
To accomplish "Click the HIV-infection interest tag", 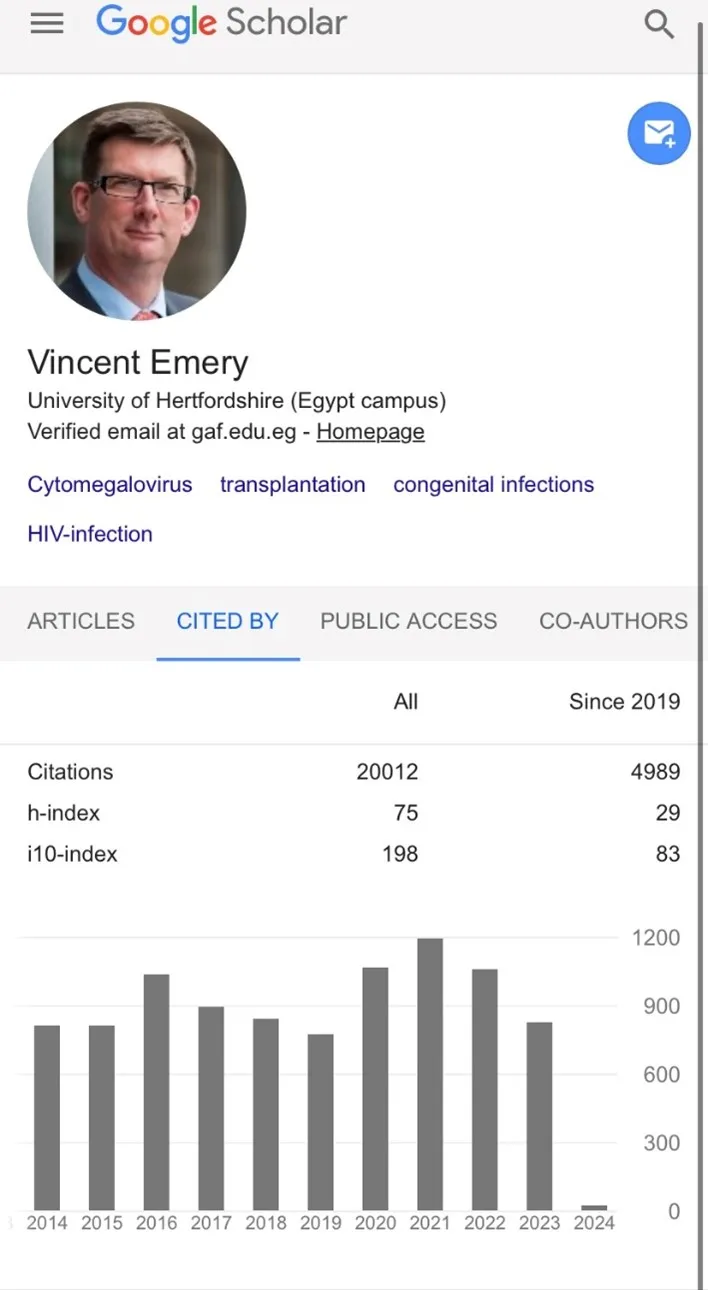I will click(90, 533).
